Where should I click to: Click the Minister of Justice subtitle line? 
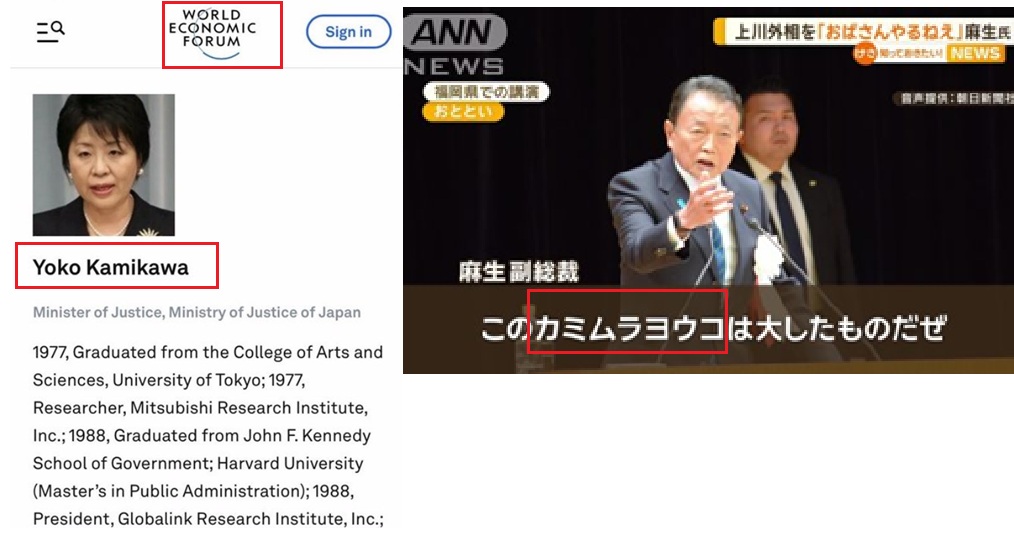click(197, 312)
